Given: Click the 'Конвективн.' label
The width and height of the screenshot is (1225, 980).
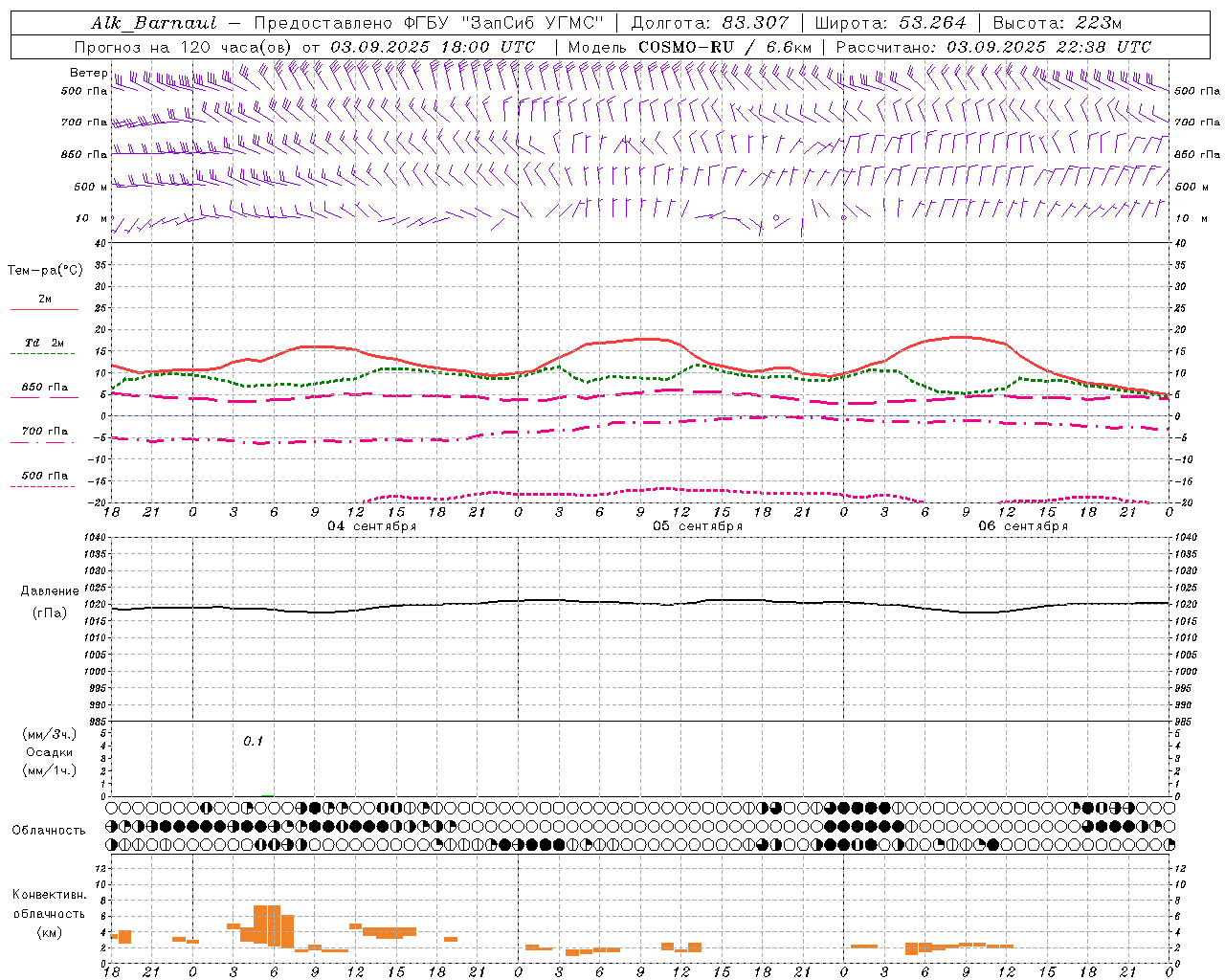Looking at the screenshot, I should [50, 895].
